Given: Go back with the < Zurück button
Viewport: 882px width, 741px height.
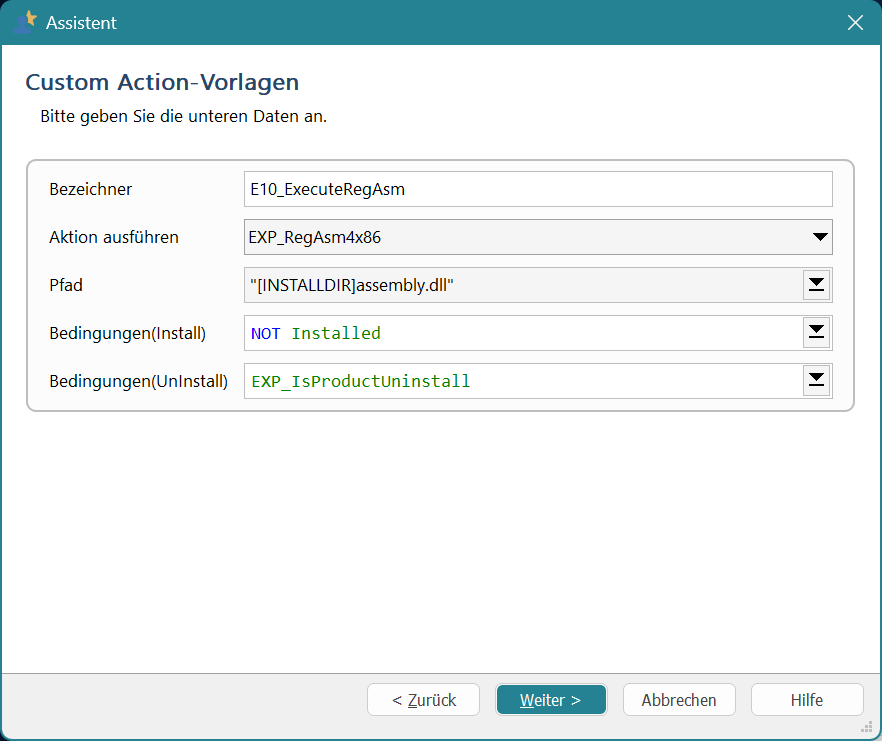Looking at the screenshot, I should tap(423, 700).
